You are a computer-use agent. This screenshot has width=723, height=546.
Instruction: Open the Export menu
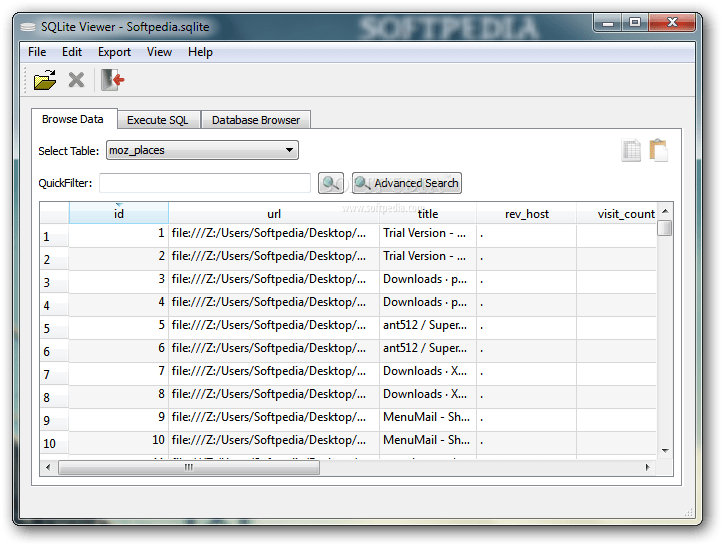(114, 52)
